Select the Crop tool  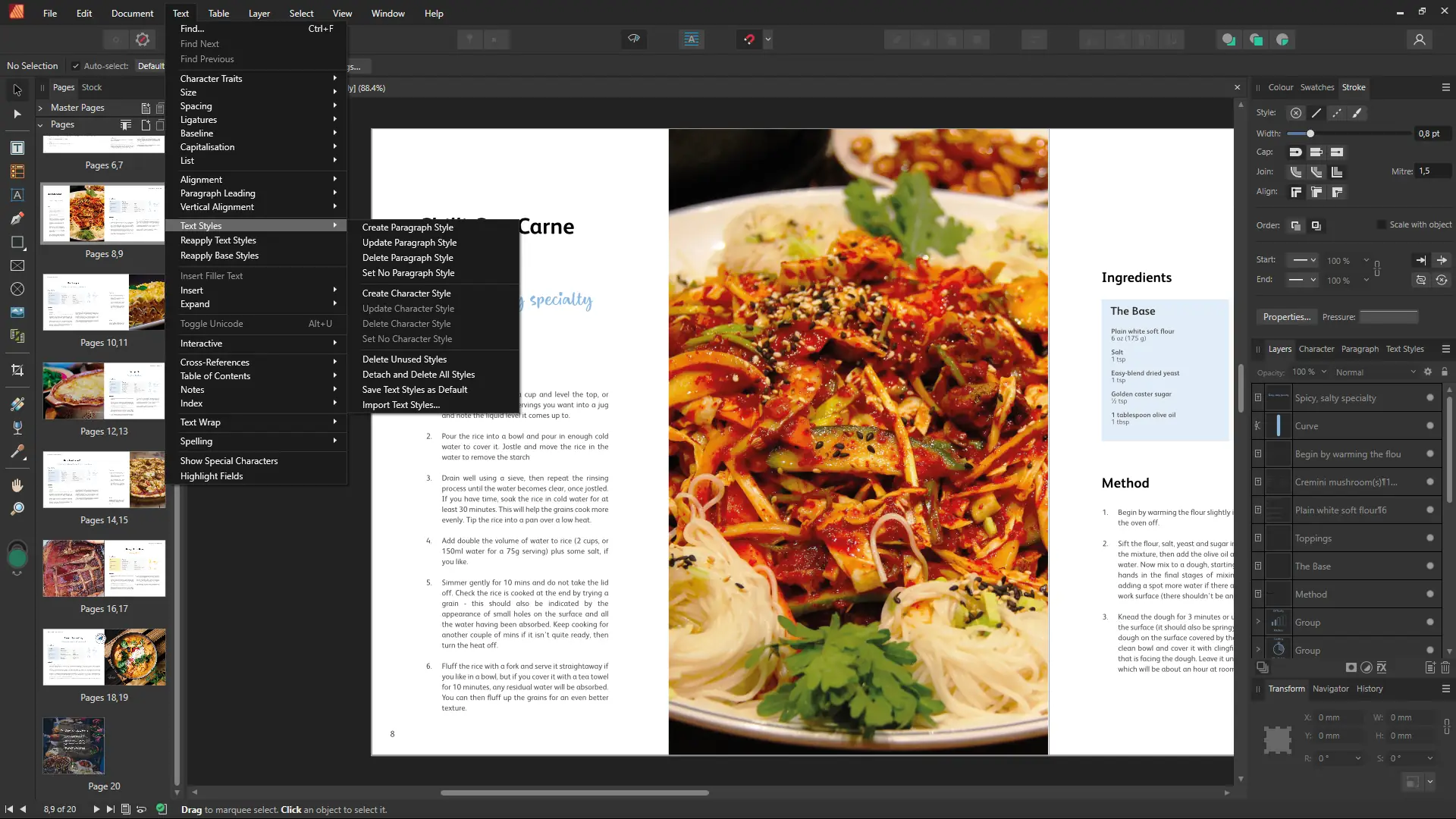17,370
